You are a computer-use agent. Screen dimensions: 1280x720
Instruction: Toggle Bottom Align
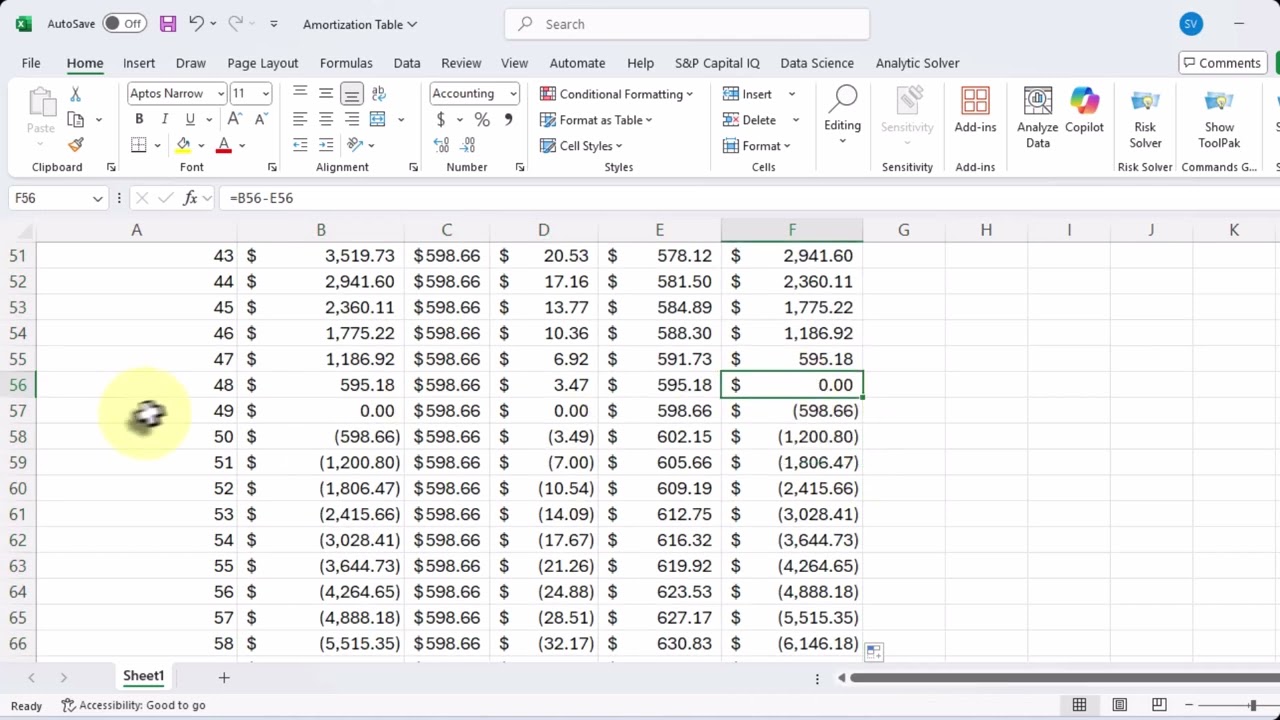click(x=352, y=93)
